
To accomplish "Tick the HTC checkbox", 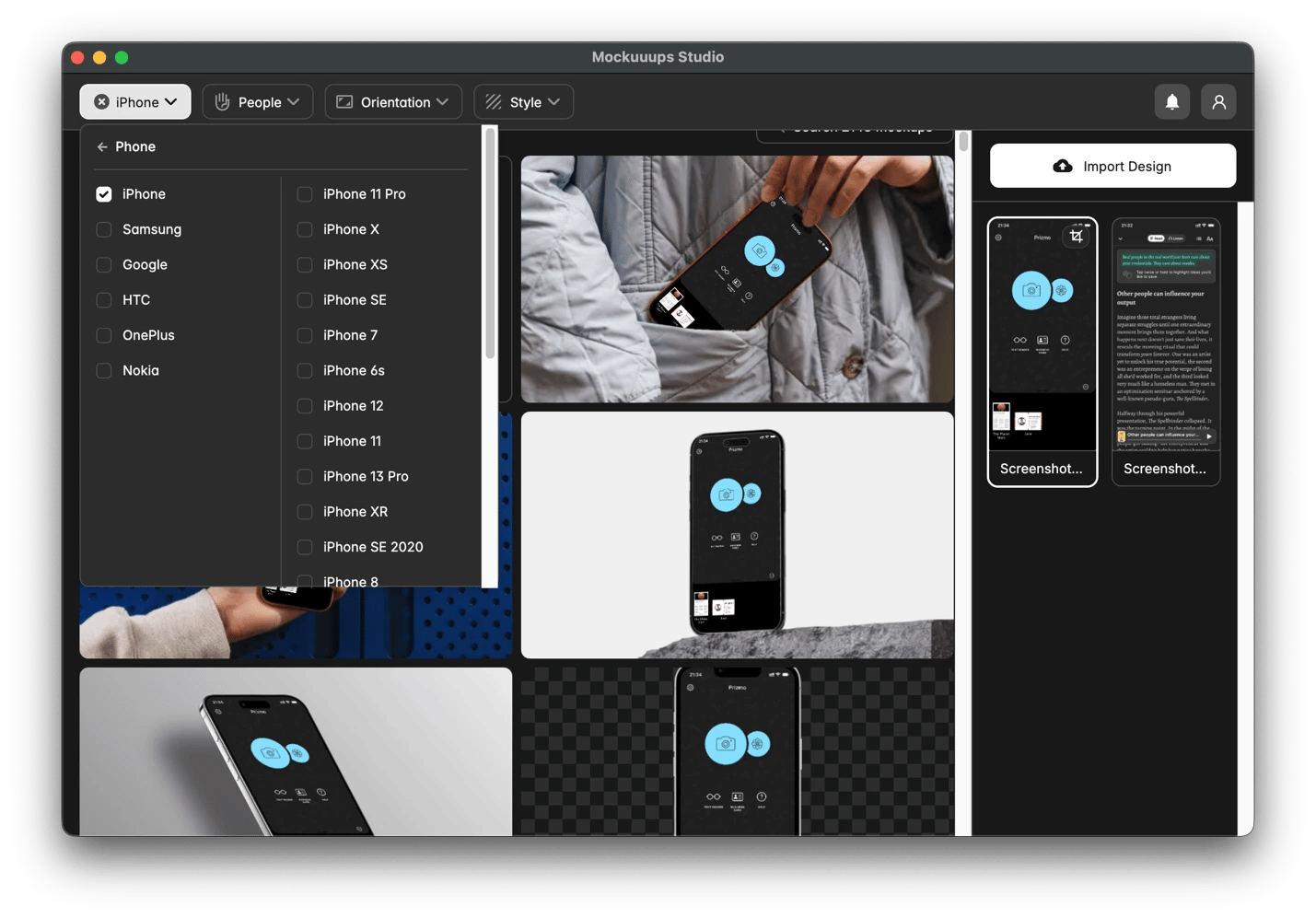I will [x=104, y=300].
